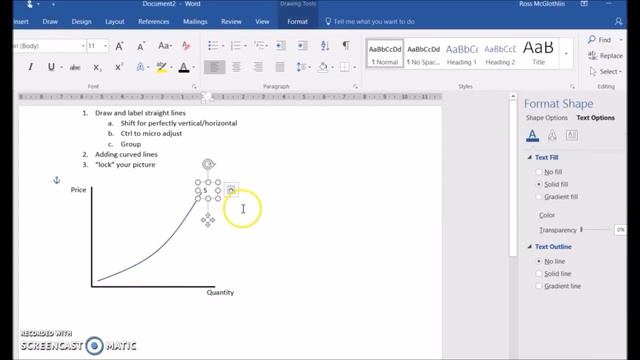This screenshot has width=640, height=360.
Task: Open the font size dropdown
Action: pyautogui.click(x=106, y=46)
